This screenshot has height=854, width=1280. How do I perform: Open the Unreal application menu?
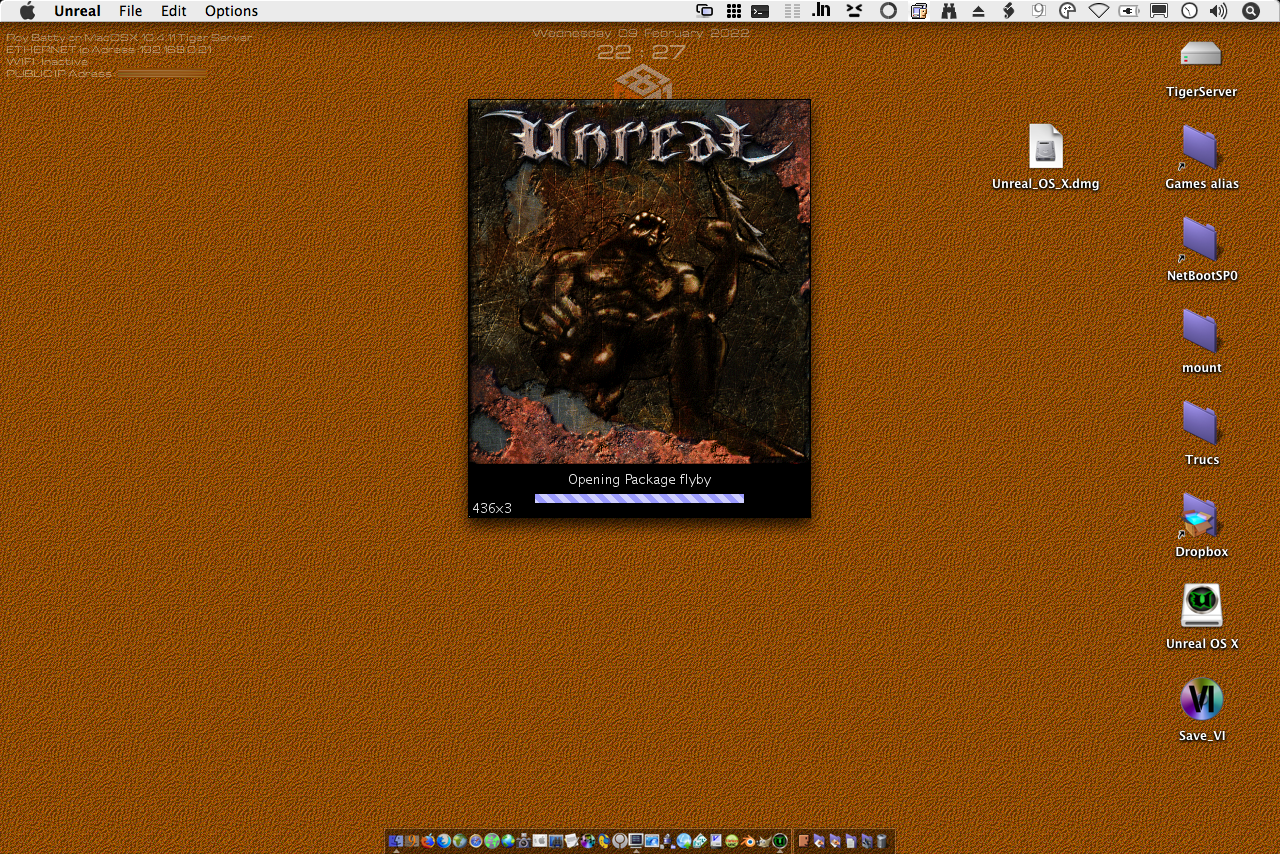coord(77,11)
